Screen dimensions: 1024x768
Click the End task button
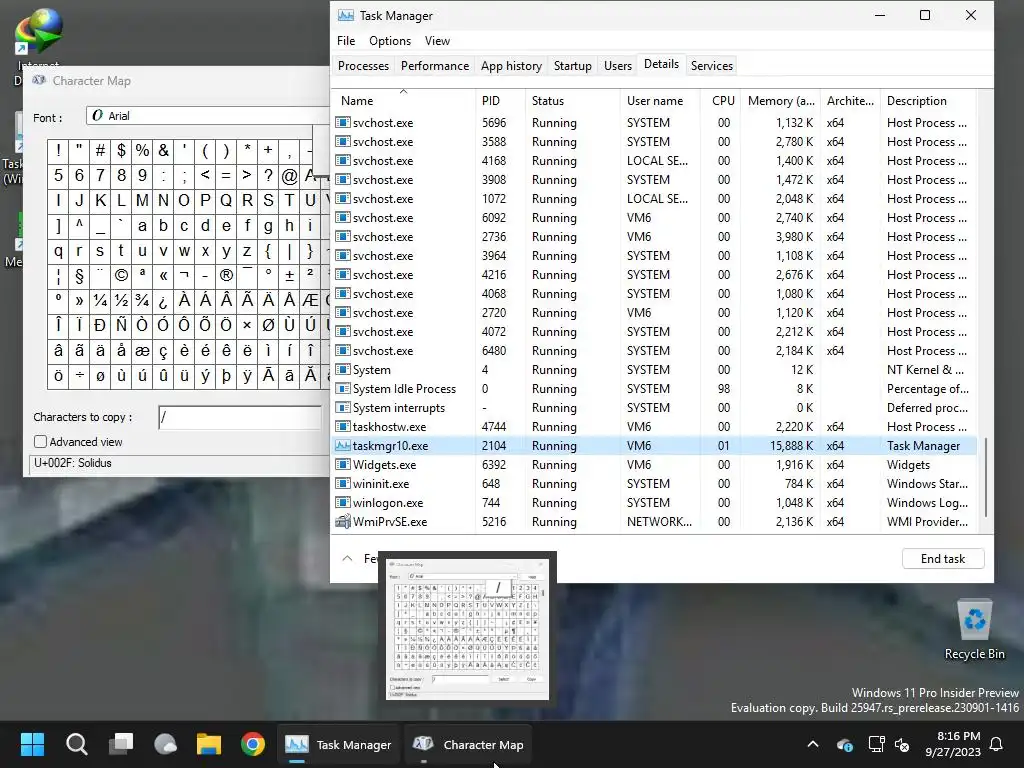point(942,558)
